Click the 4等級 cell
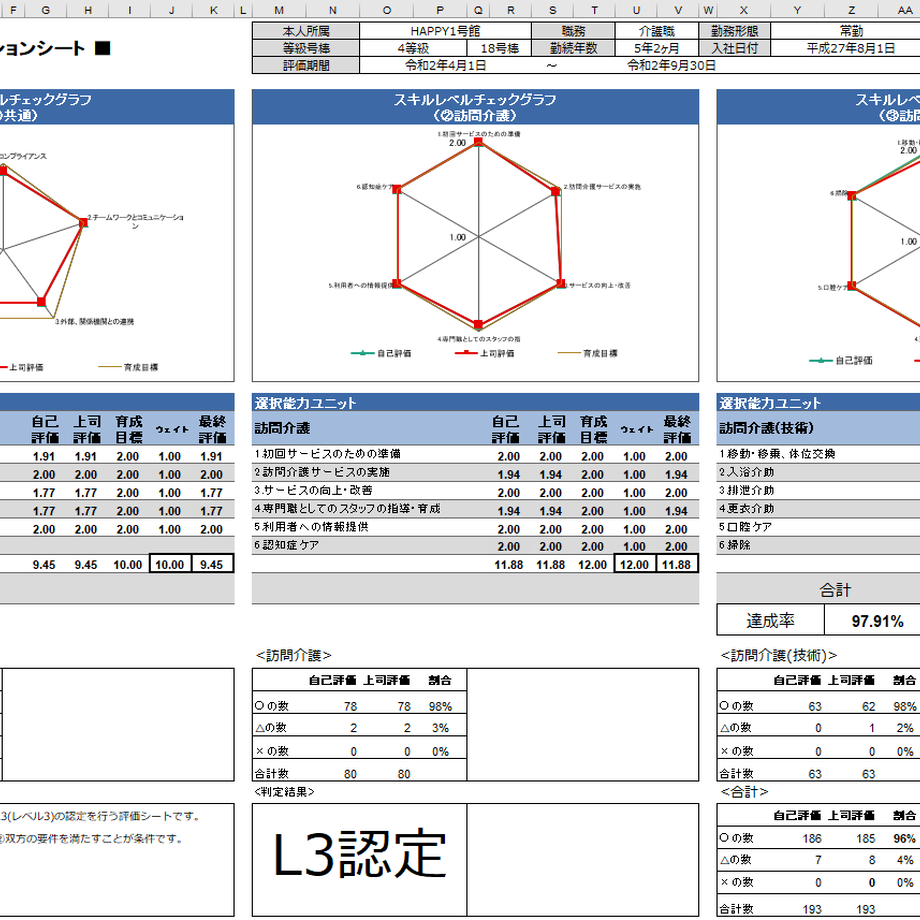This screenshot has height=920, width=920. [x=413, y=48]
